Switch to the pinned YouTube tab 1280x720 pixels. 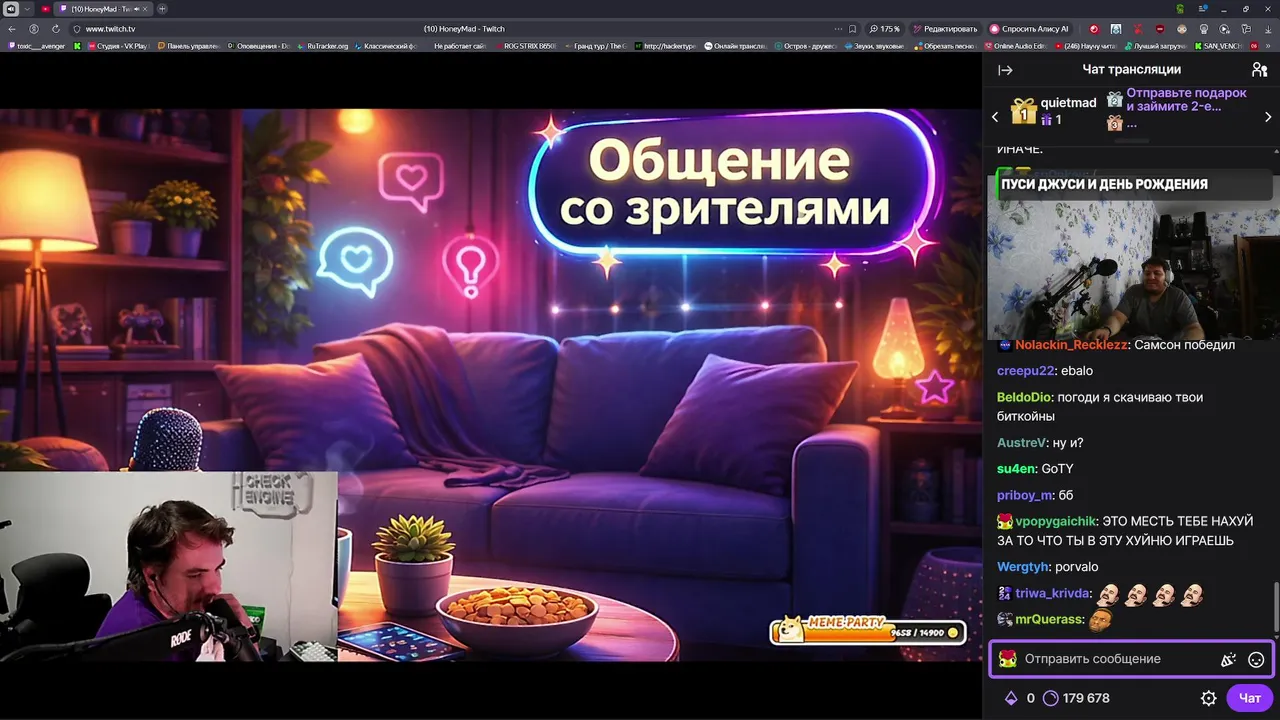point(45,9)
